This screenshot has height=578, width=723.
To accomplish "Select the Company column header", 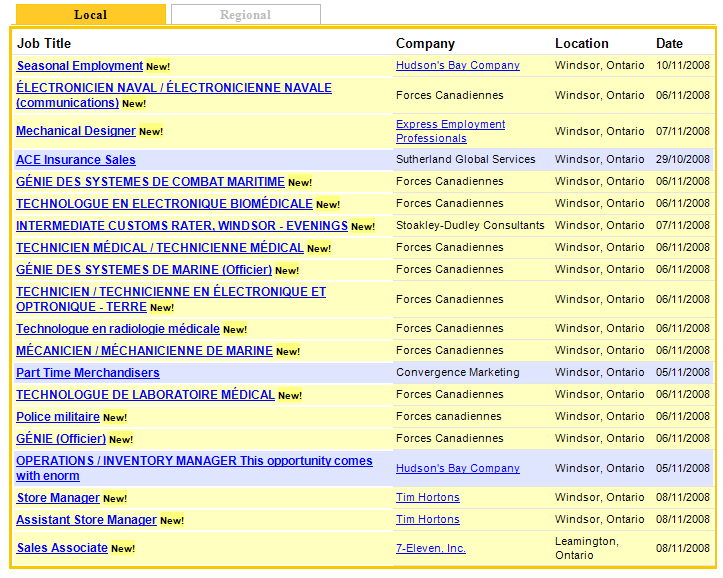I will [x=426, y=43].
